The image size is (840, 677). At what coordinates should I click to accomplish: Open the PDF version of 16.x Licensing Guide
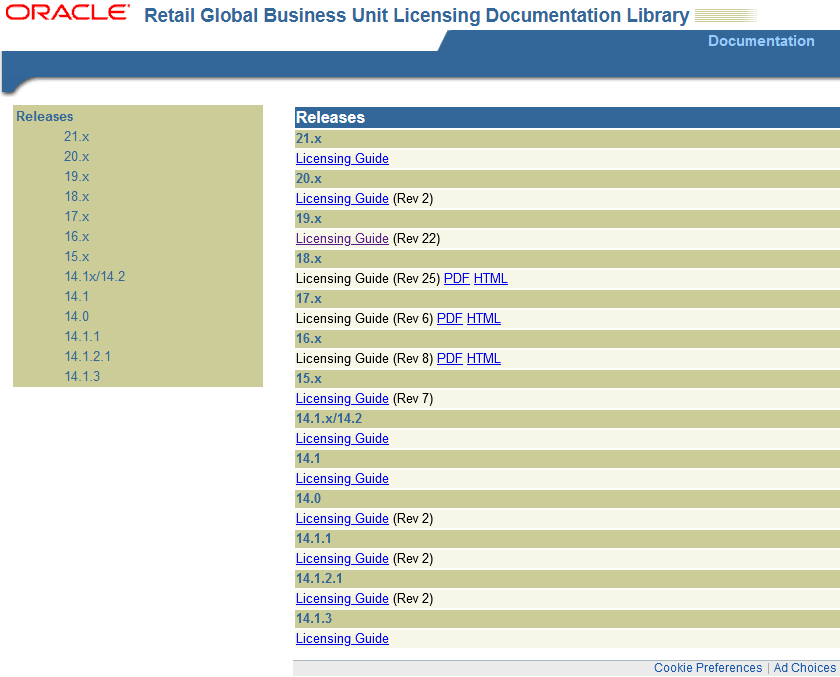tap(449, 358)
